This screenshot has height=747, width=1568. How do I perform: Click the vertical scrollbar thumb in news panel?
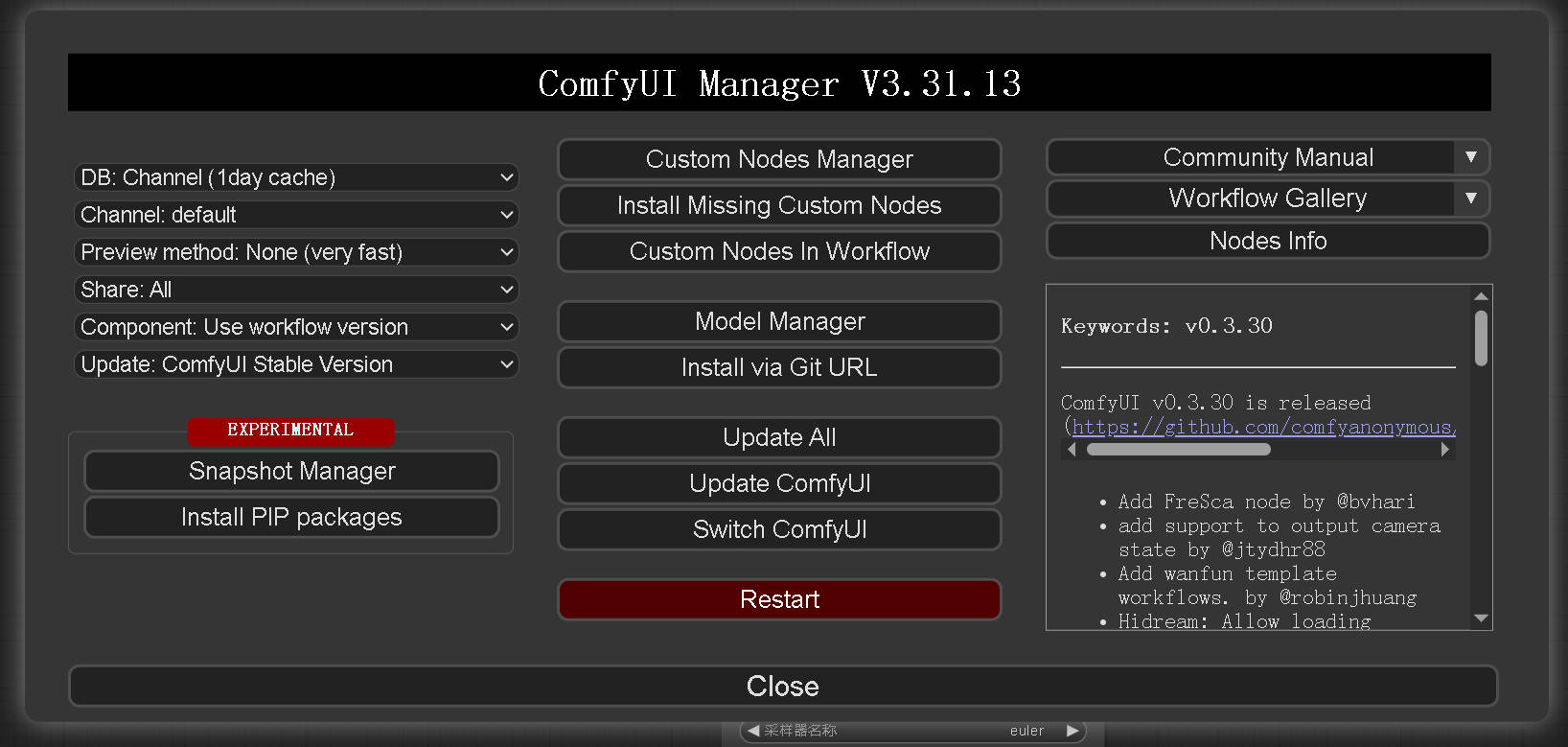tap(1481, 338)
